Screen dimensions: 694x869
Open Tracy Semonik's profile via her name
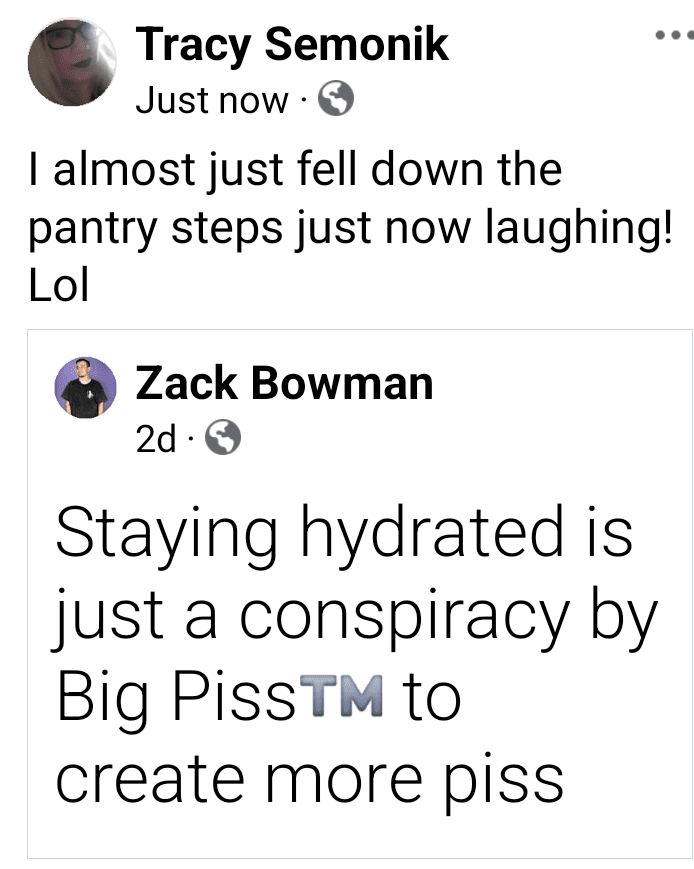pos(292,44)
